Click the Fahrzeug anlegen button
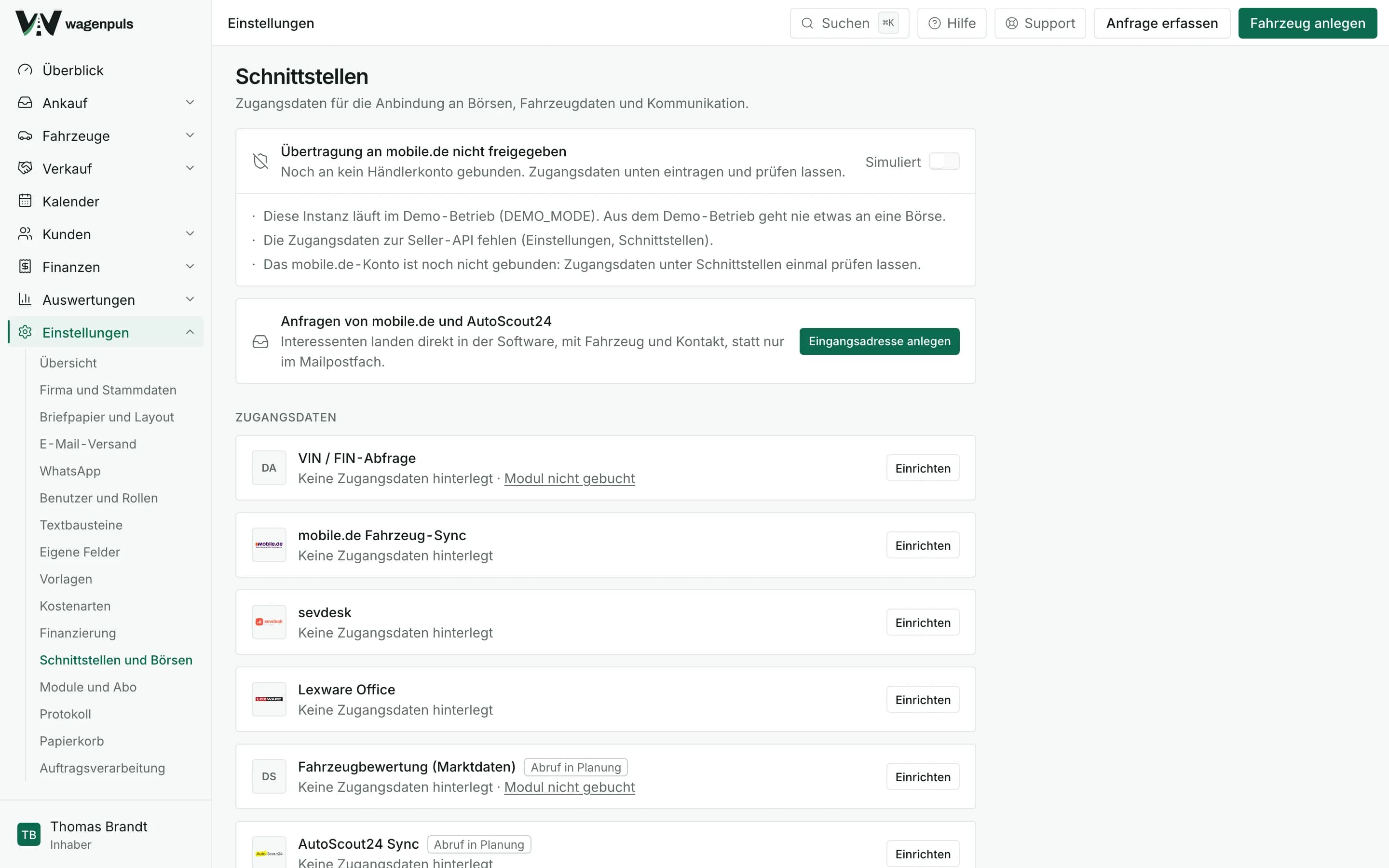 1307,23
